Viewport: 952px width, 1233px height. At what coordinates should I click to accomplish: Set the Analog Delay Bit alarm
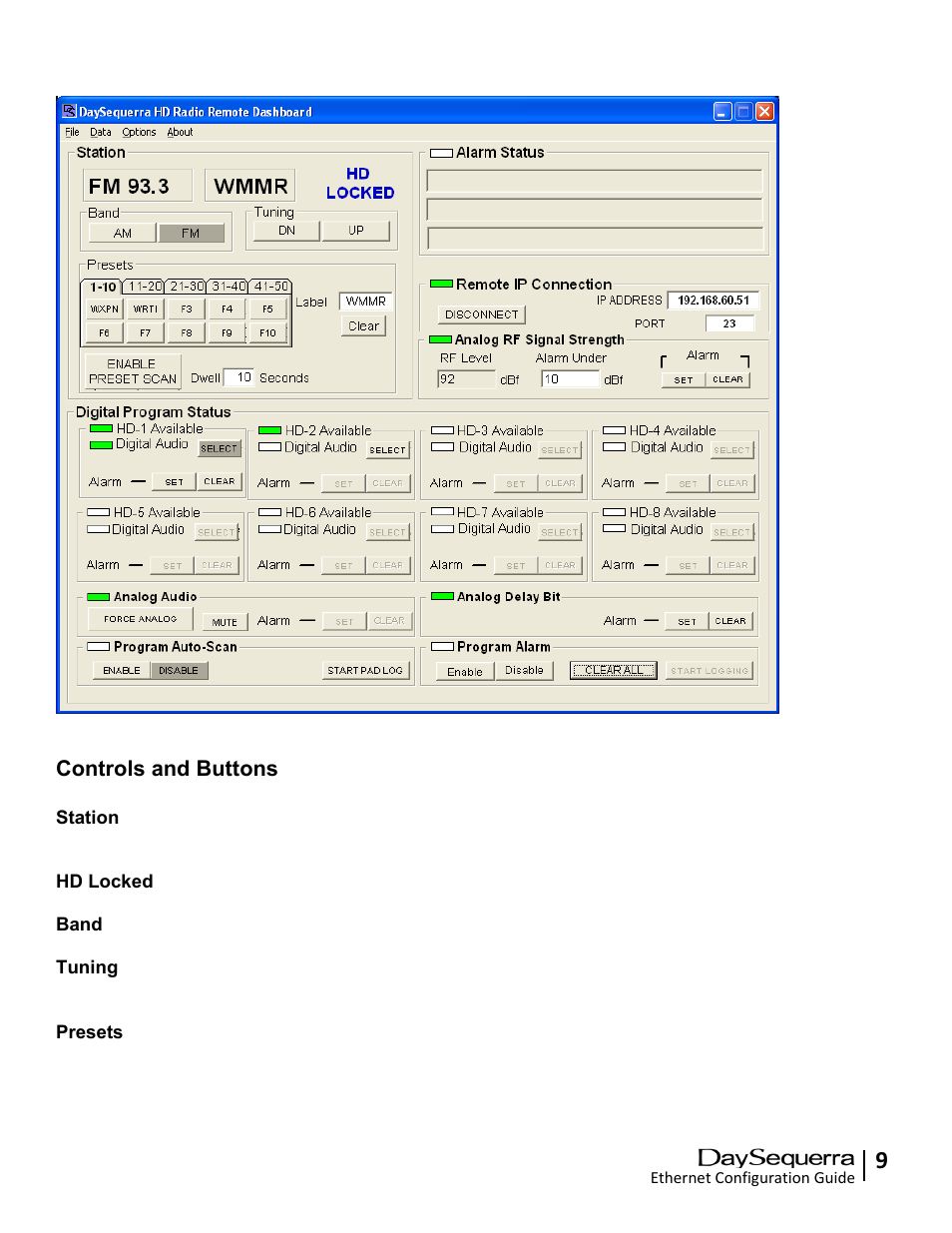[x=687, y=621]
